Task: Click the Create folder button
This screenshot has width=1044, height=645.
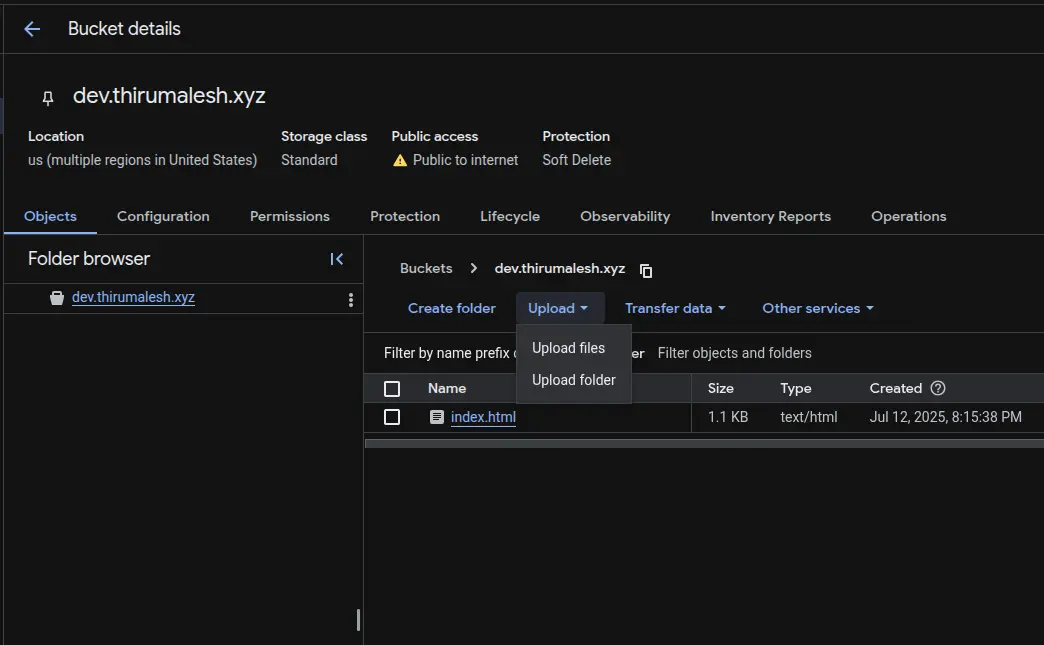Action: pos(452,308)
